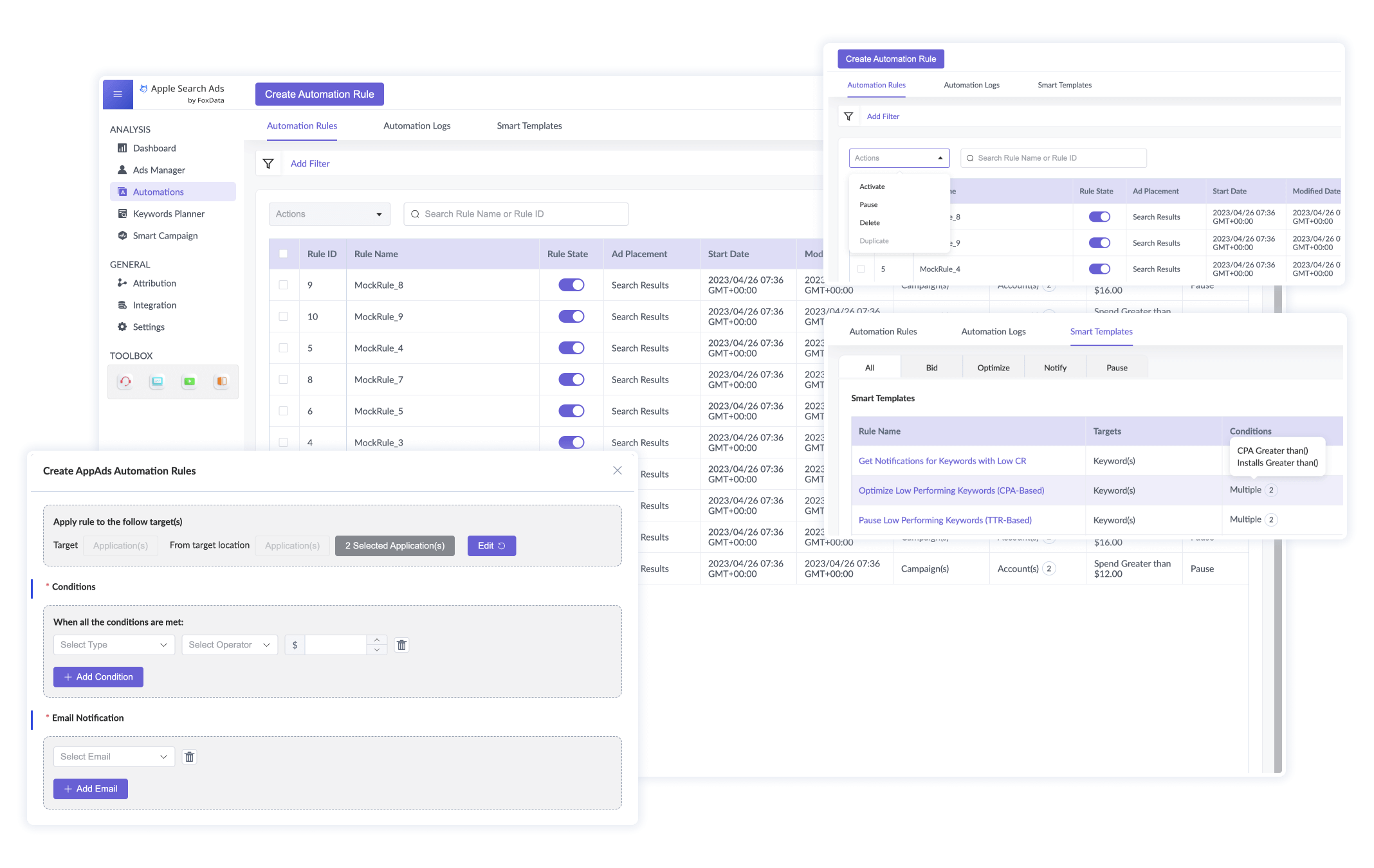Open the Select Type dropdown
Image resolution: width=1374 pixels, height=868 pixels.
tap(114, 645)
